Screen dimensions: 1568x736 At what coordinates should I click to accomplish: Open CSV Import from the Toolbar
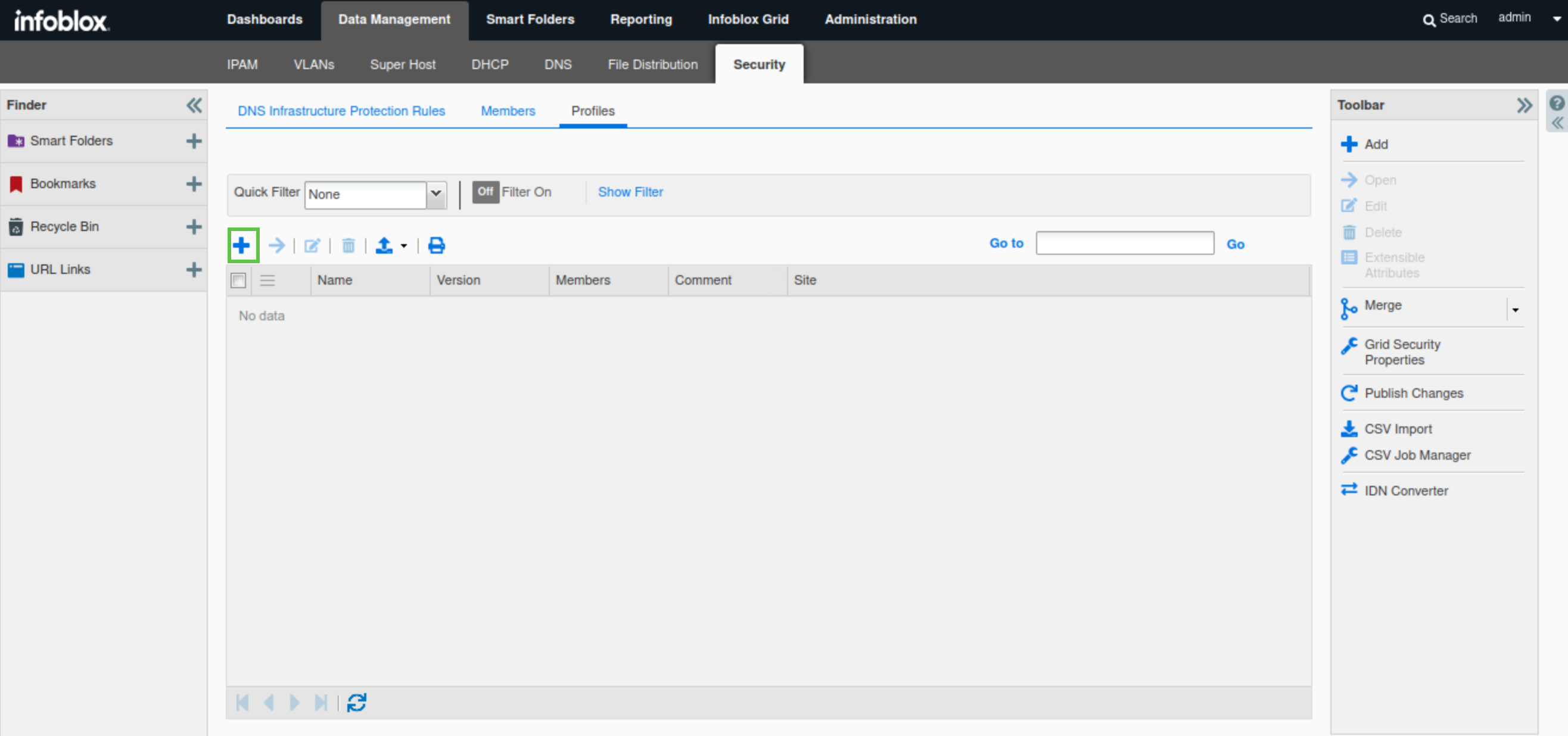coord(1398,429)
